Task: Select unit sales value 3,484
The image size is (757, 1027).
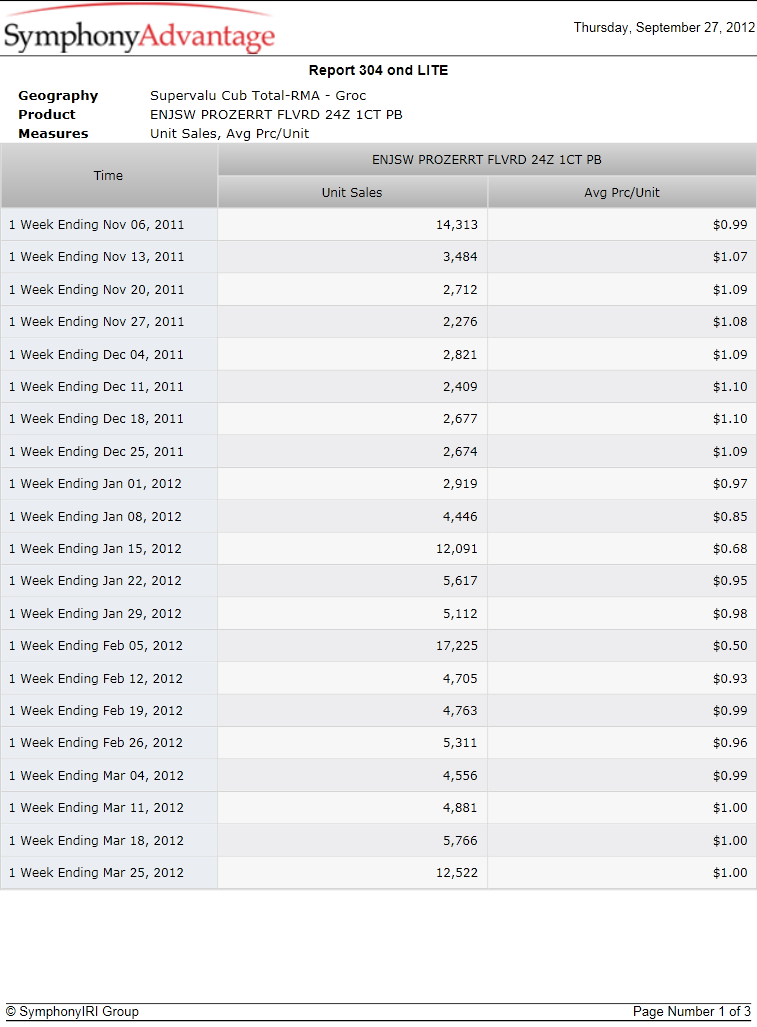Action: [460, 257]
